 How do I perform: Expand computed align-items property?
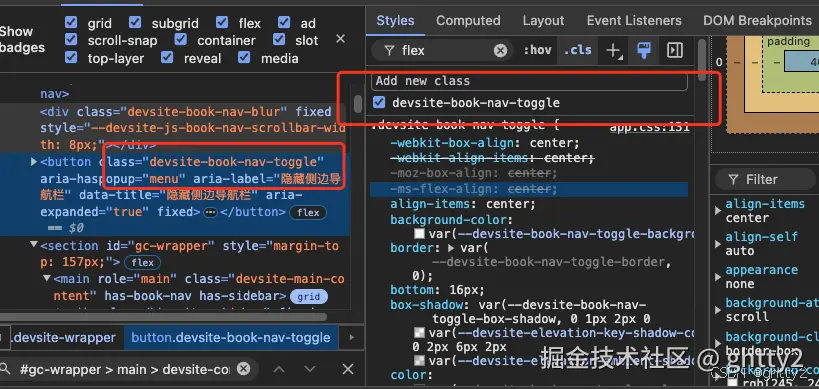coord(719,210)
